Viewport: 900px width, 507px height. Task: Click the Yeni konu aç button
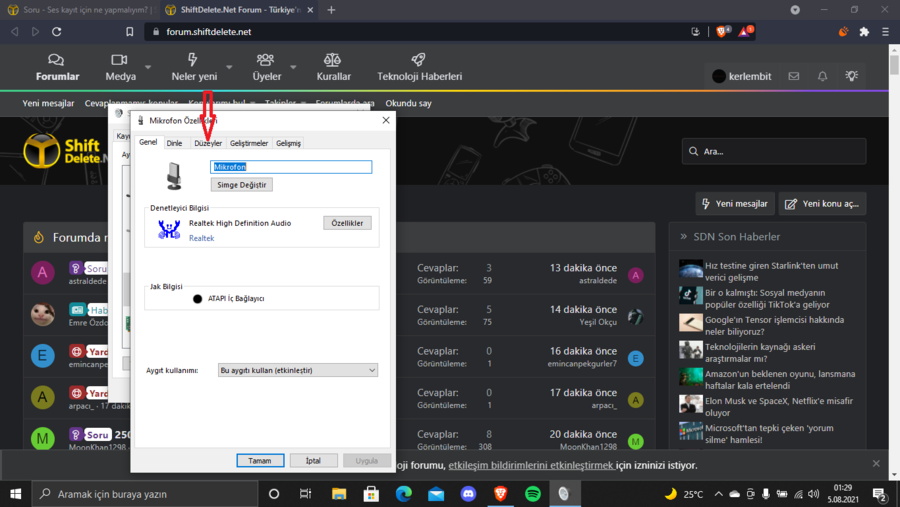pos(822,204)
